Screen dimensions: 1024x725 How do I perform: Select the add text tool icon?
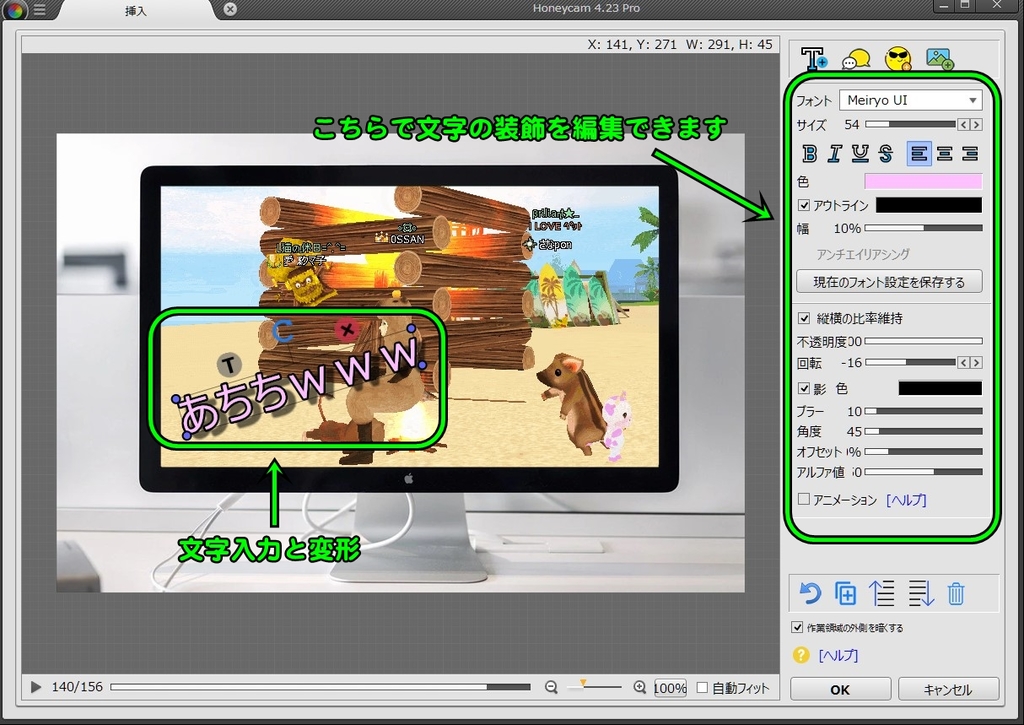814,59
